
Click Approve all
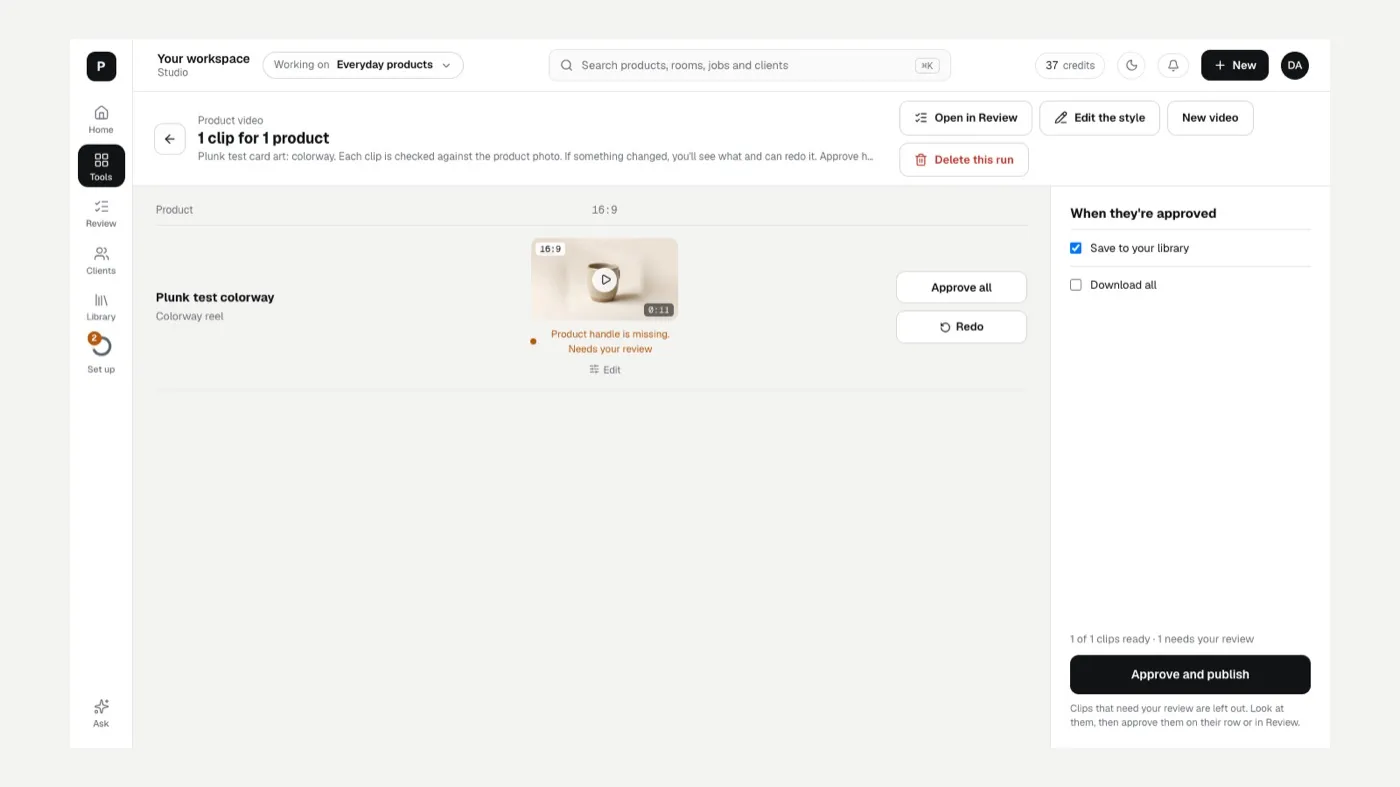tap(961, 287)
